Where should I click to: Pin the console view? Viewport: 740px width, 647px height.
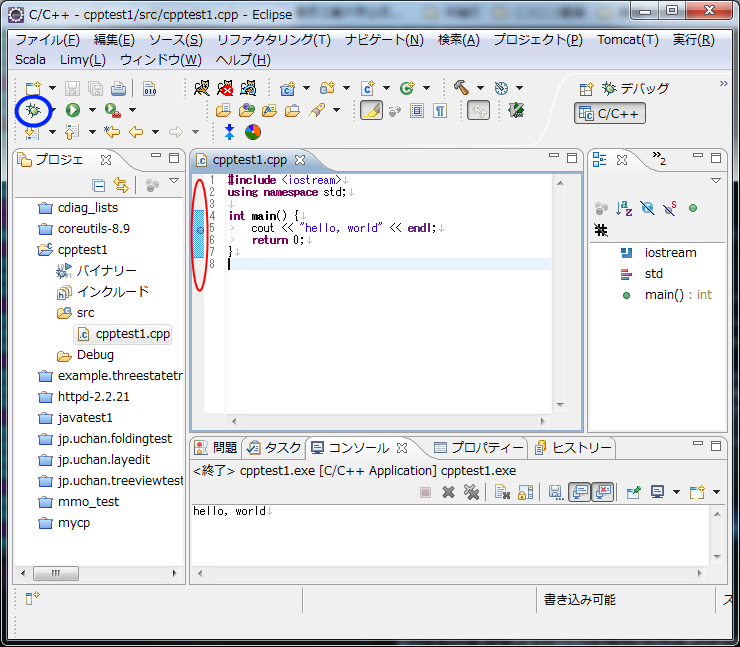(x=632, y=492)
